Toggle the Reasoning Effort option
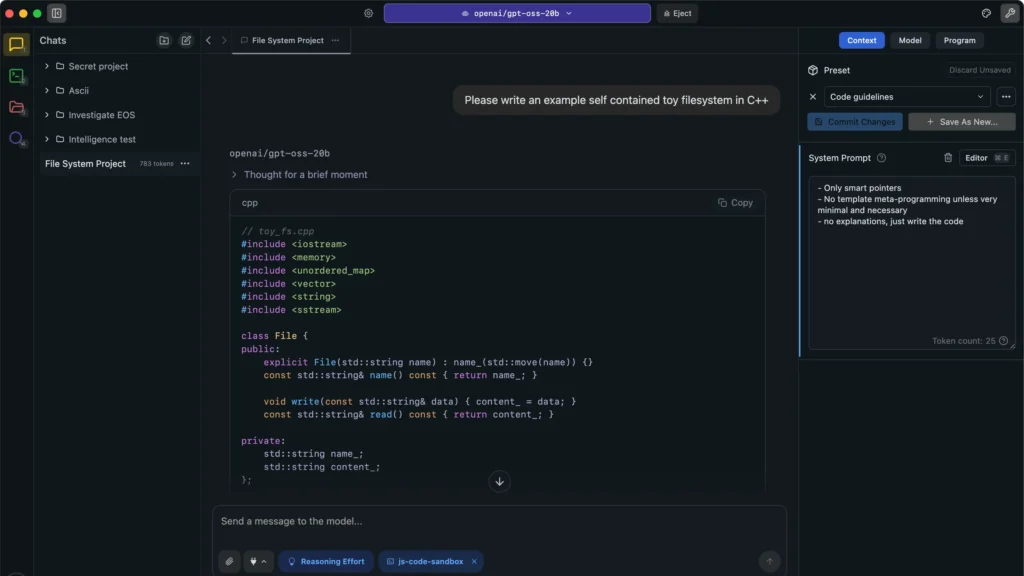 [326, 561]
